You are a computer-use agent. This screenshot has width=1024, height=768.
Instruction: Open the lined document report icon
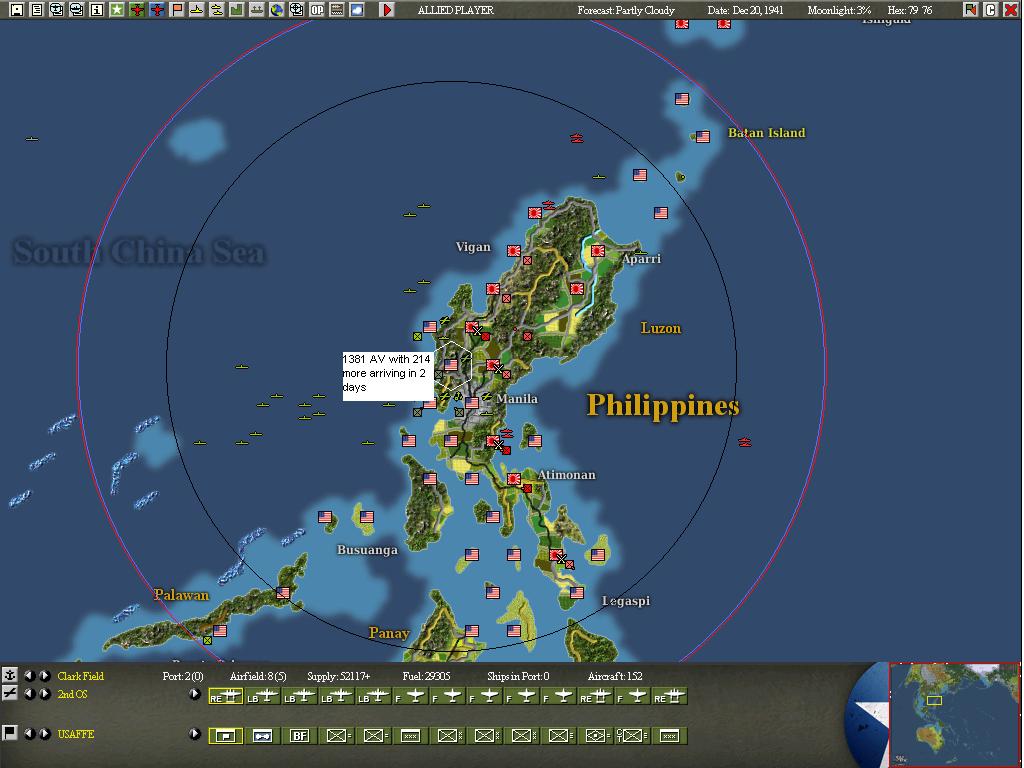[x=37, y=10]
